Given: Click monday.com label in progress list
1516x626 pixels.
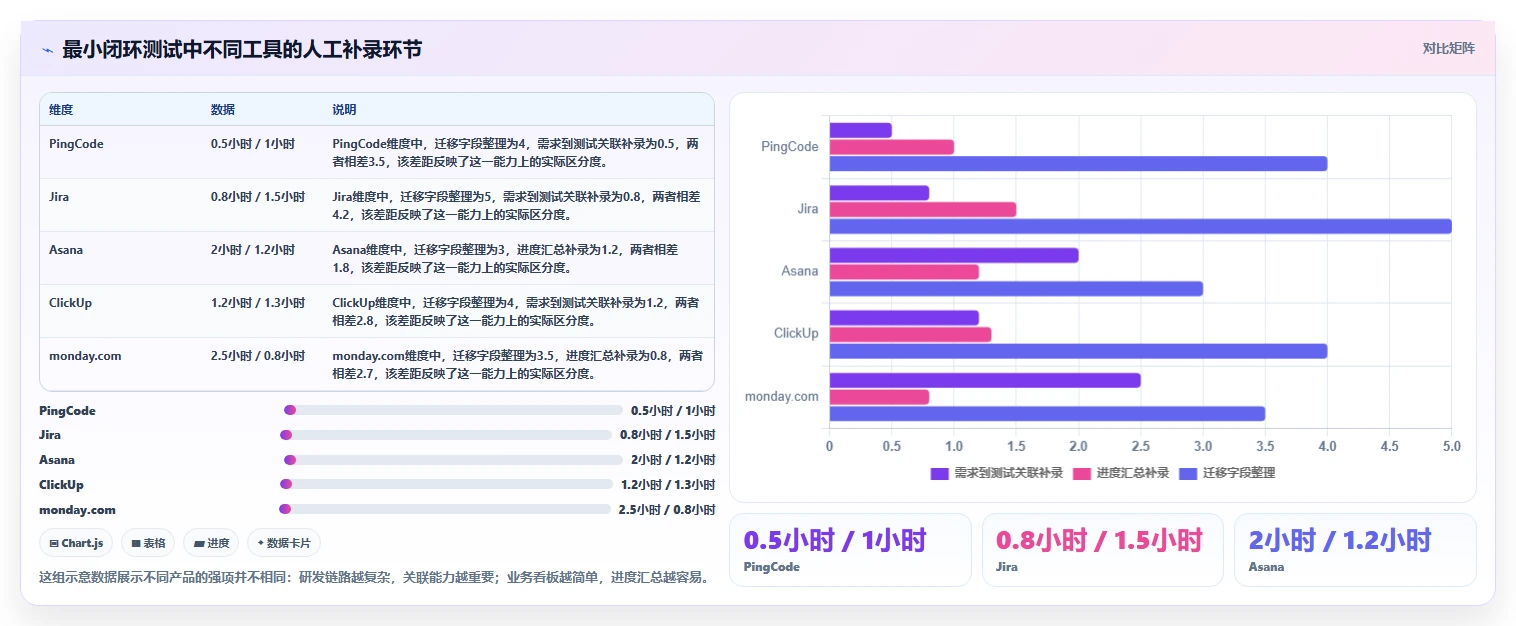Looking at the screenshot, I should 77,510.
